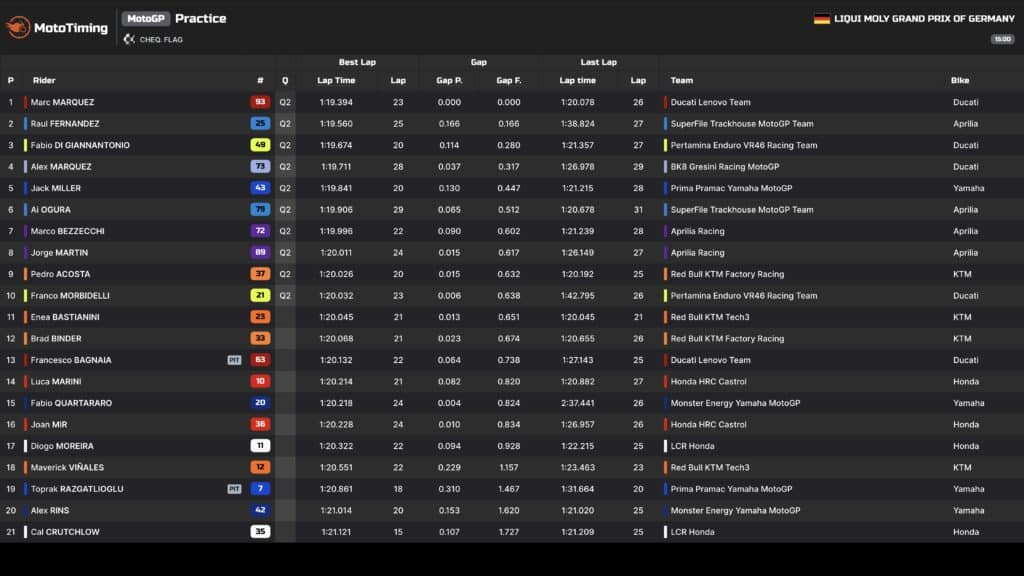Click Alex RINS number 42 badge
Viewport: 1024px width, 576px height.
pyautogui.click(x=260, y=510)
